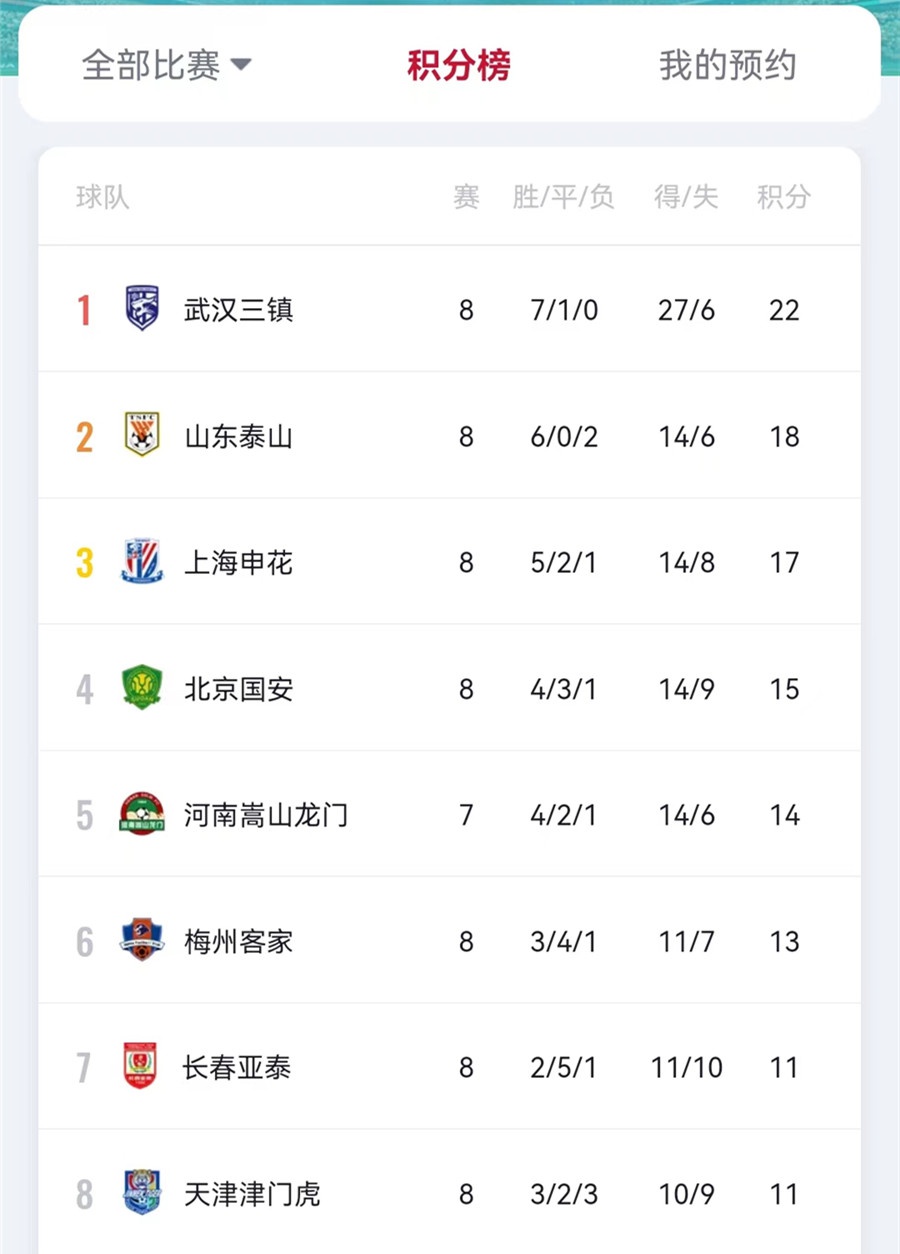The height and width of the screenshot is (1254, 900).
Task: Open the 武汉三镇 team name link
Action: [x=238, y=310]
